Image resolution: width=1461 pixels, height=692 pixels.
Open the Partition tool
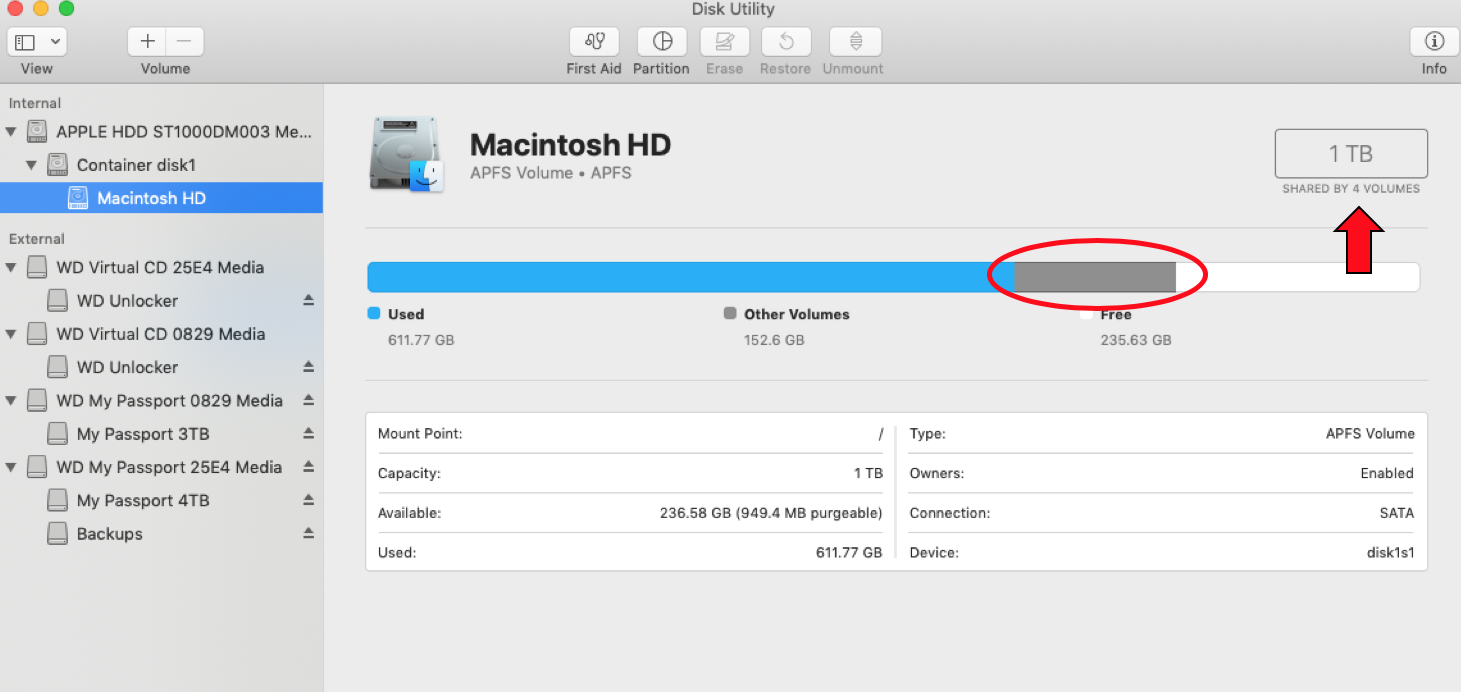[661, 42]
